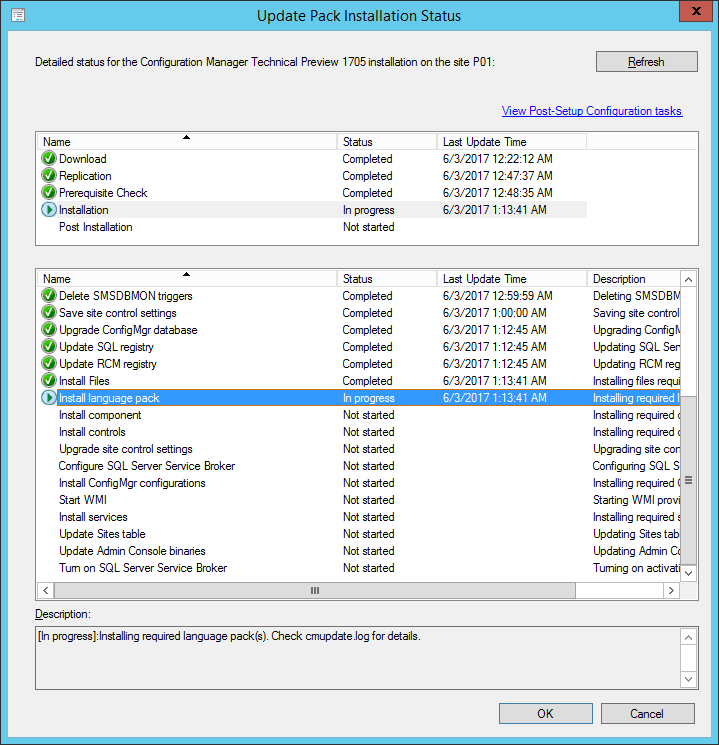The image size is (719, 745).
Task: Confirm with the OK button
Action: (546, 713)
